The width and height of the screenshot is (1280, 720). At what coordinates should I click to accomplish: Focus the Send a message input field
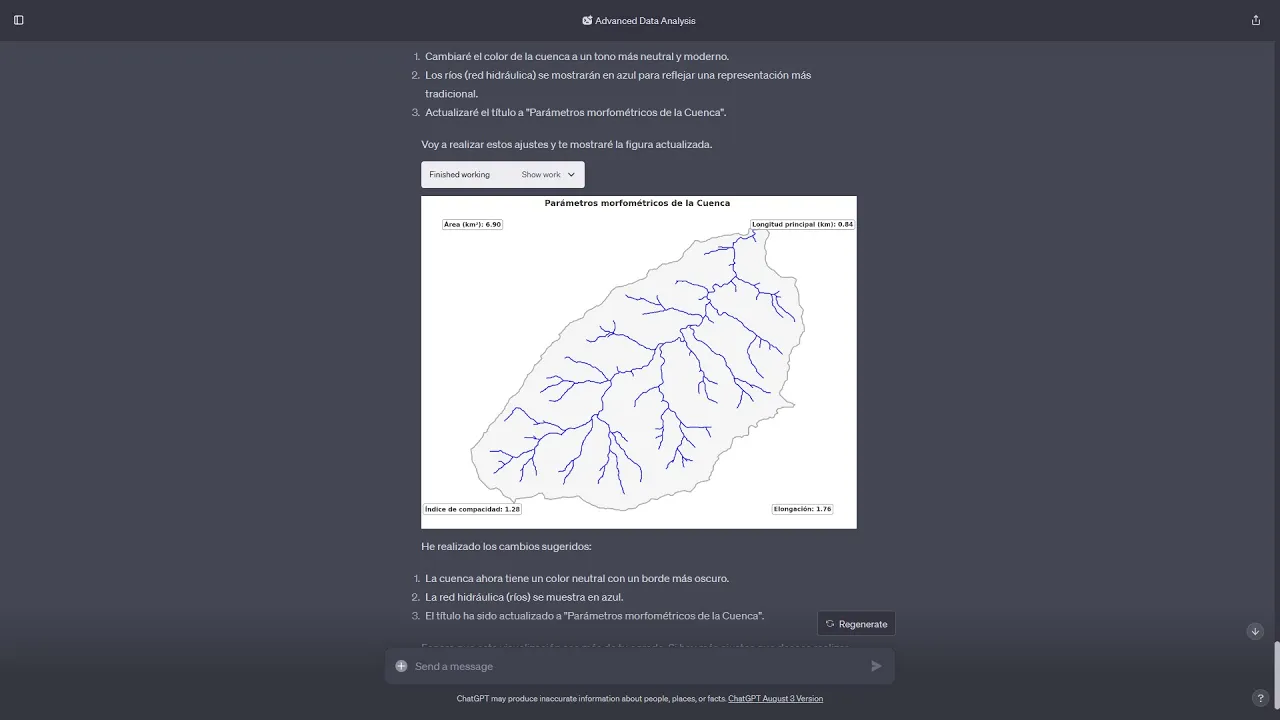point(640,666)
